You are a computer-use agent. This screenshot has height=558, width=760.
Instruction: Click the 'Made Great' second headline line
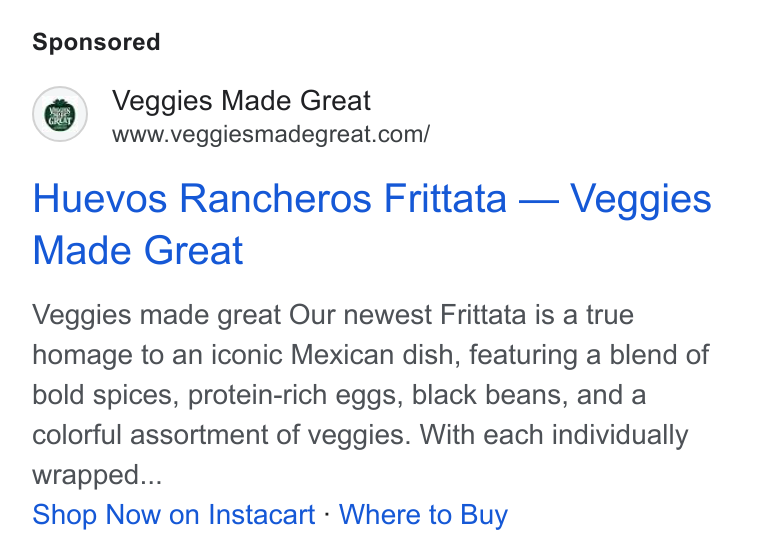pos(138,250)
